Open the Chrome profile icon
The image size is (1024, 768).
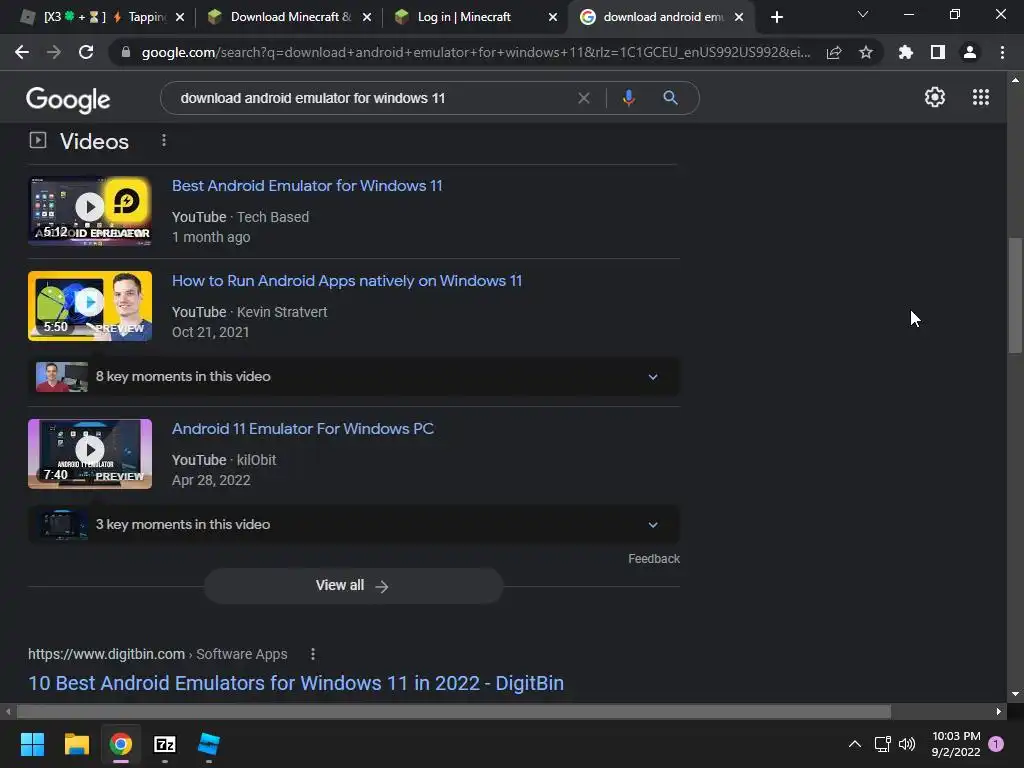(x=970, y=52)
